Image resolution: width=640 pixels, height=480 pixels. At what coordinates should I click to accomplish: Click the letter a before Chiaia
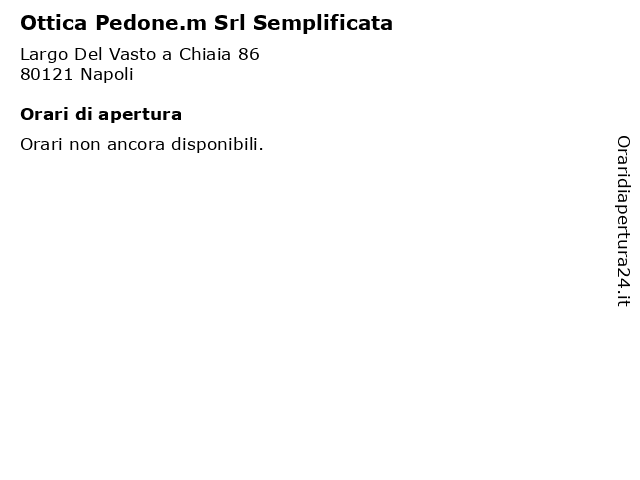click(167, 56)
